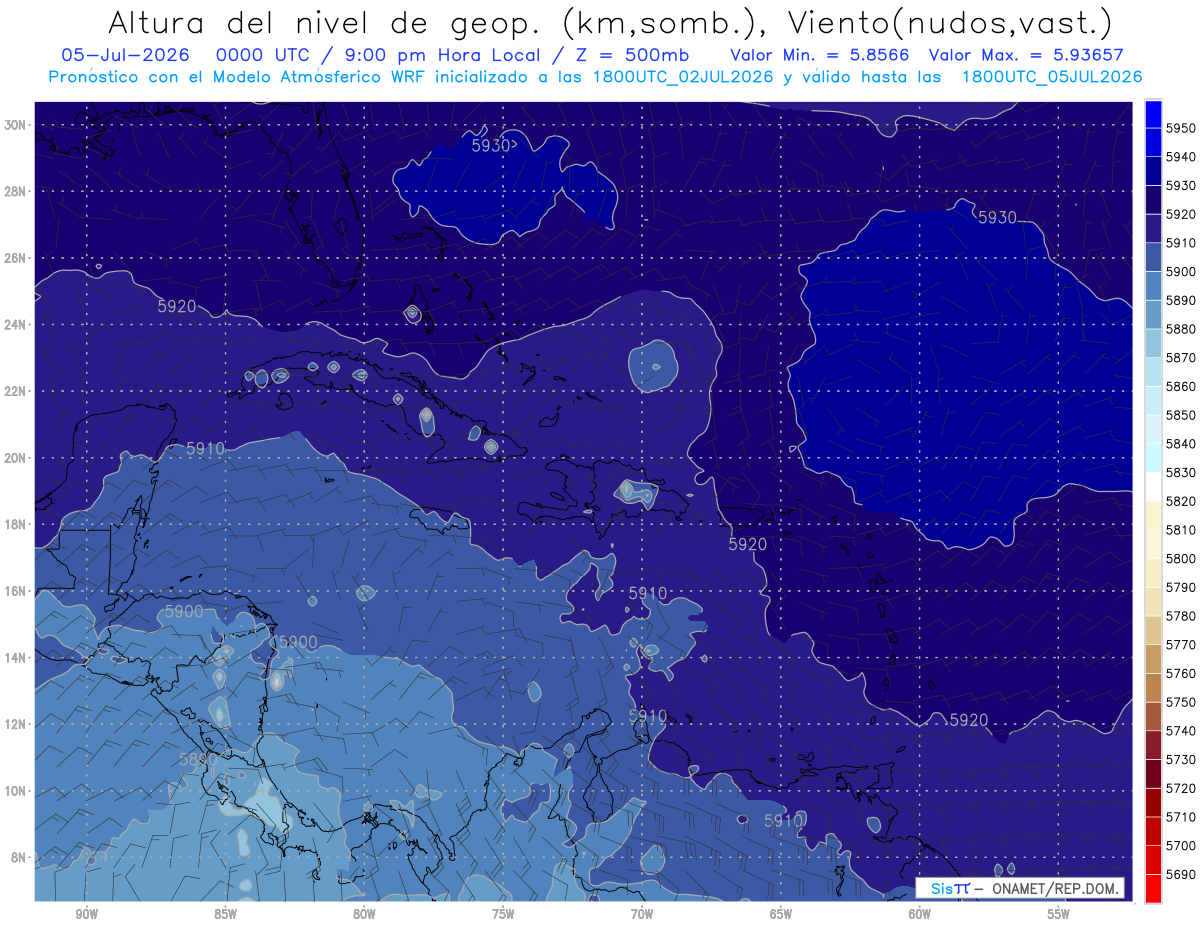Click the latitude axis label 10N
Image resolution: width=1200 pixels, height=927 pixels.
15,790
